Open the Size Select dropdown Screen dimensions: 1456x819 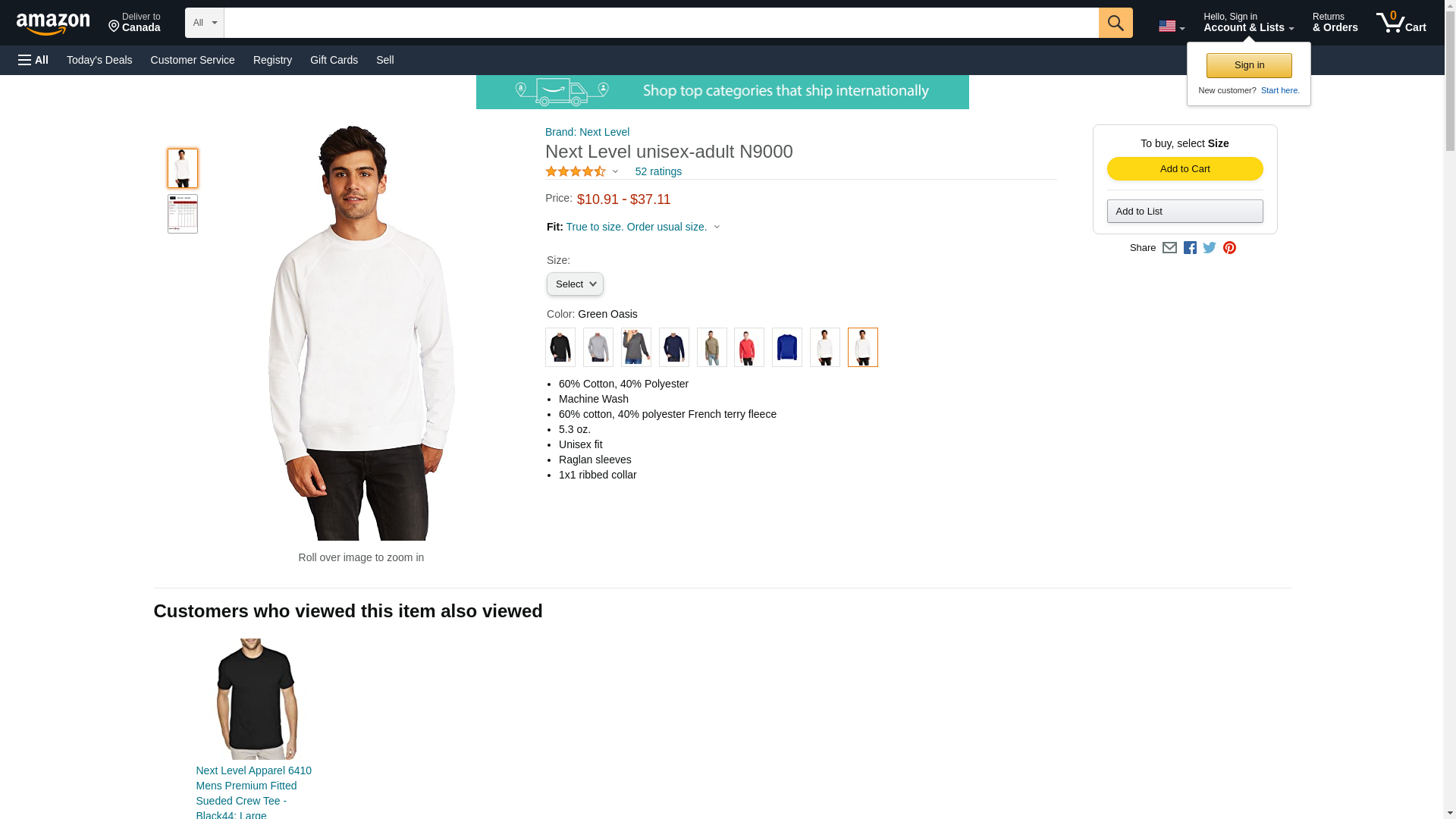tap(575, 284)
